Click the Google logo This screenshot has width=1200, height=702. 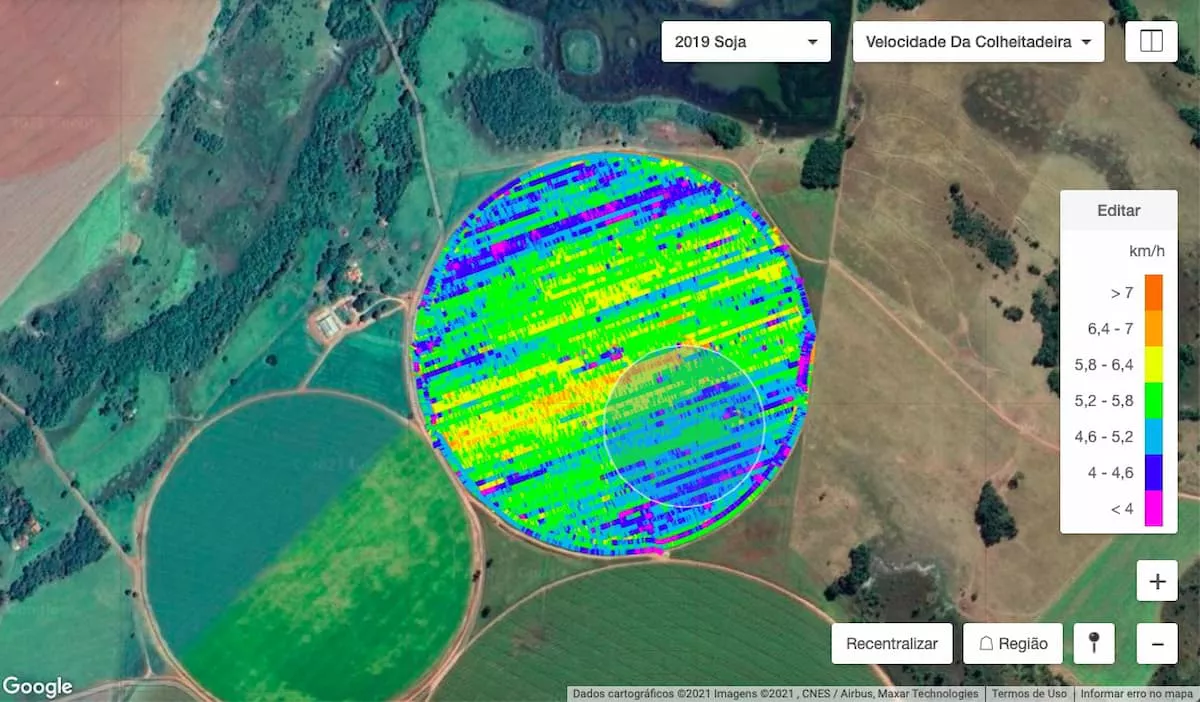coord(37,686)
